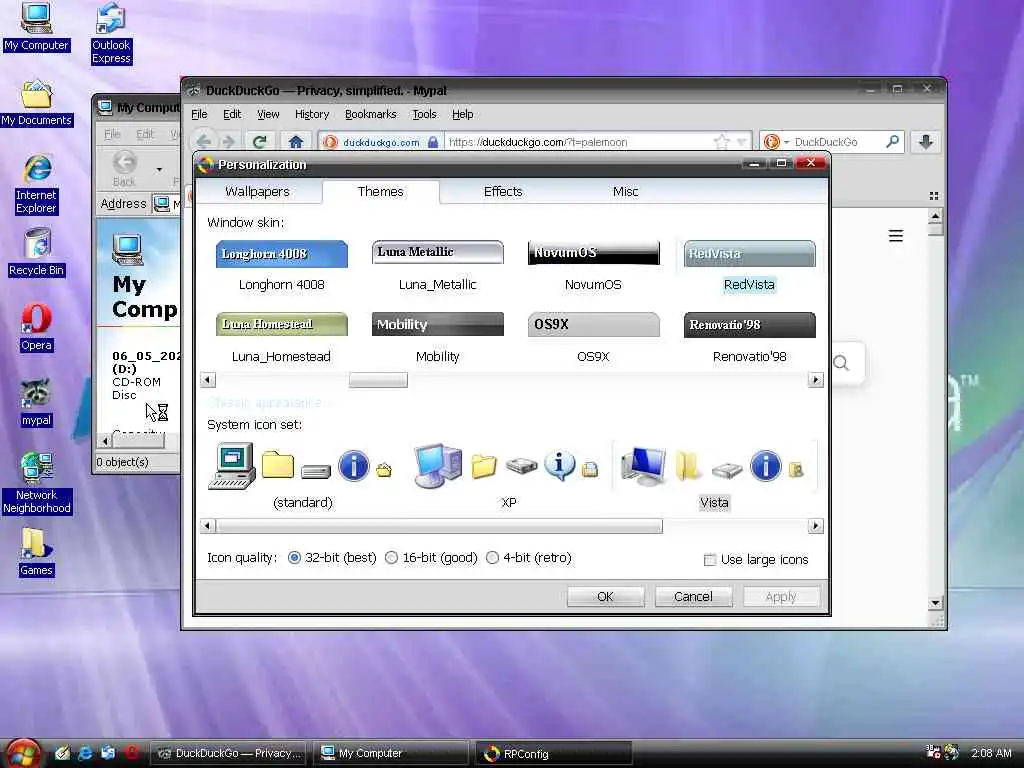This screenshot has height=768, width=1024.
Task: Click the Mypal back arrow button
Action: [x=204, y=142]
